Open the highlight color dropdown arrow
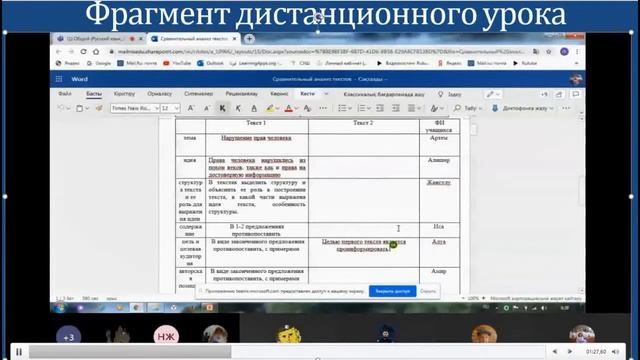 click(x=278, y=109)
